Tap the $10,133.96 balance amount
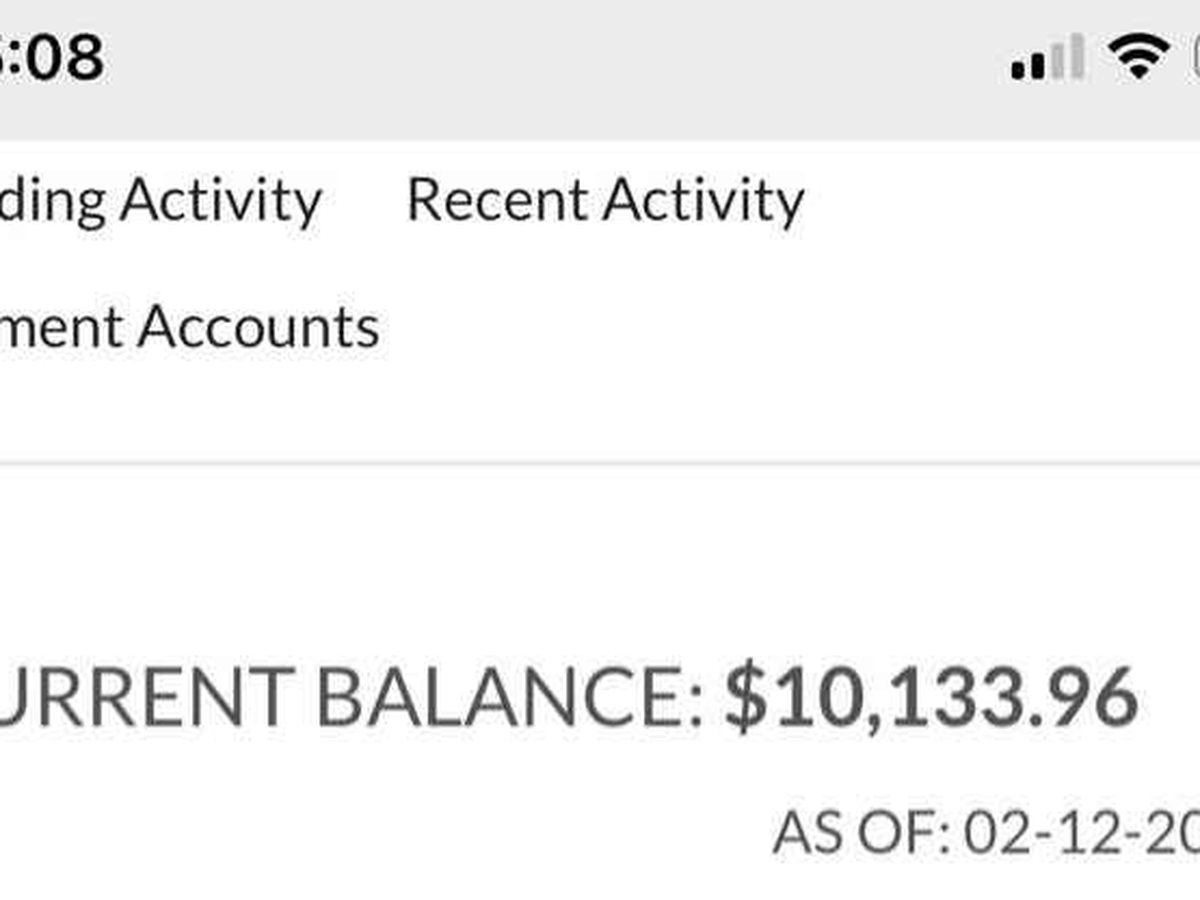Image resolution: width=1200 pixels, height=900 pixels. pyautogui.click(x=930, y=695)
